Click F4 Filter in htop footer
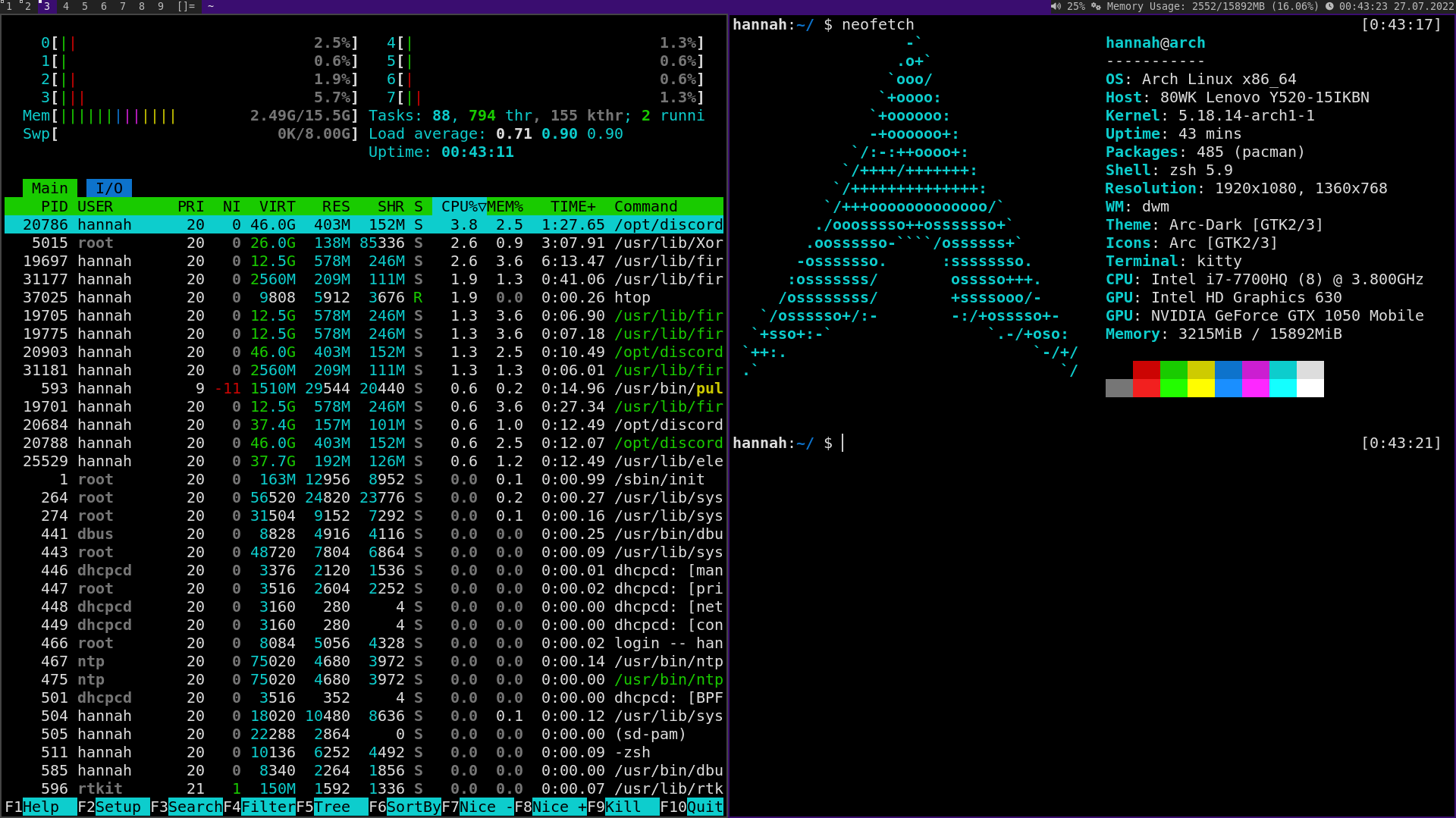This screenshot has width=1456, height=818. click(x=259, y=807)
